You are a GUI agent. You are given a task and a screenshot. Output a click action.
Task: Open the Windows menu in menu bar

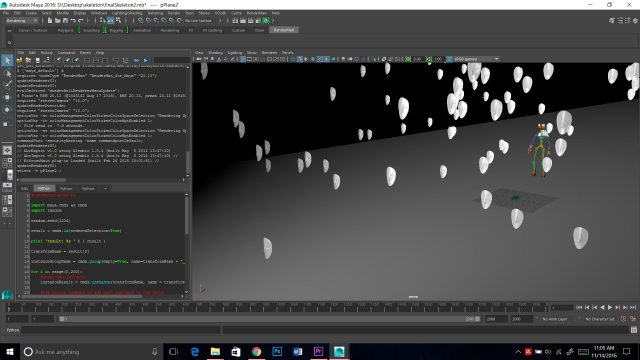pyautogui.click(x=99, y=13)
